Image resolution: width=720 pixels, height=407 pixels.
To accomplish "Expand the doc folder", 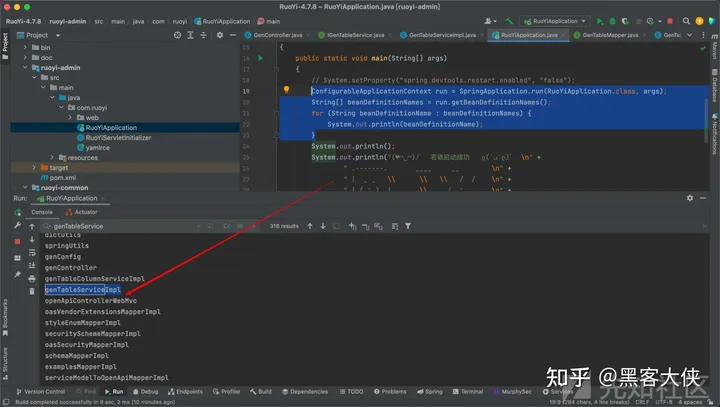I will [x=25, y=57].
